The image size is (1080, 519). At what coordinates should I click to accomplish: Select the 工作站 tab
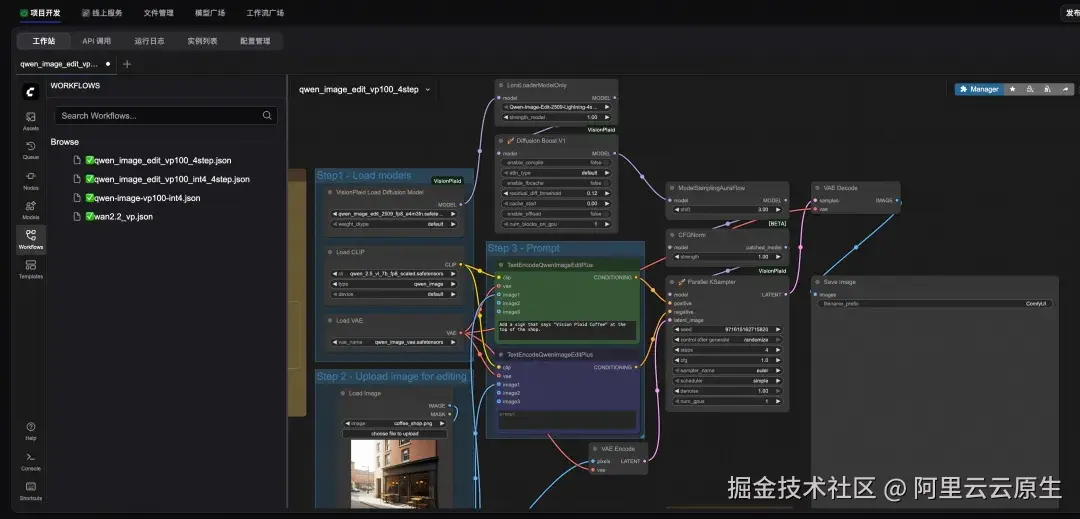pyautogui.click(x=43, y=41)
